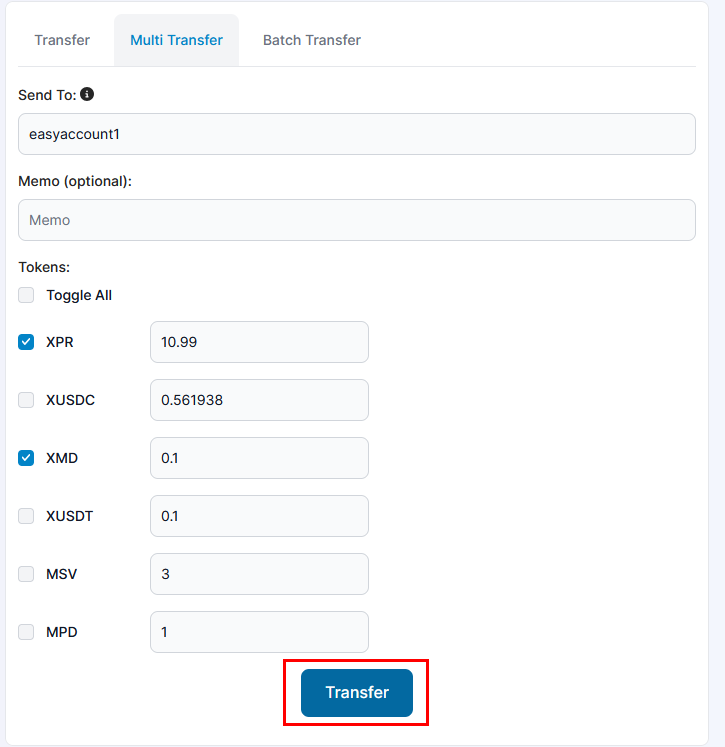Focus the Memo input field
725x747 pixels.
coord(357,220)
